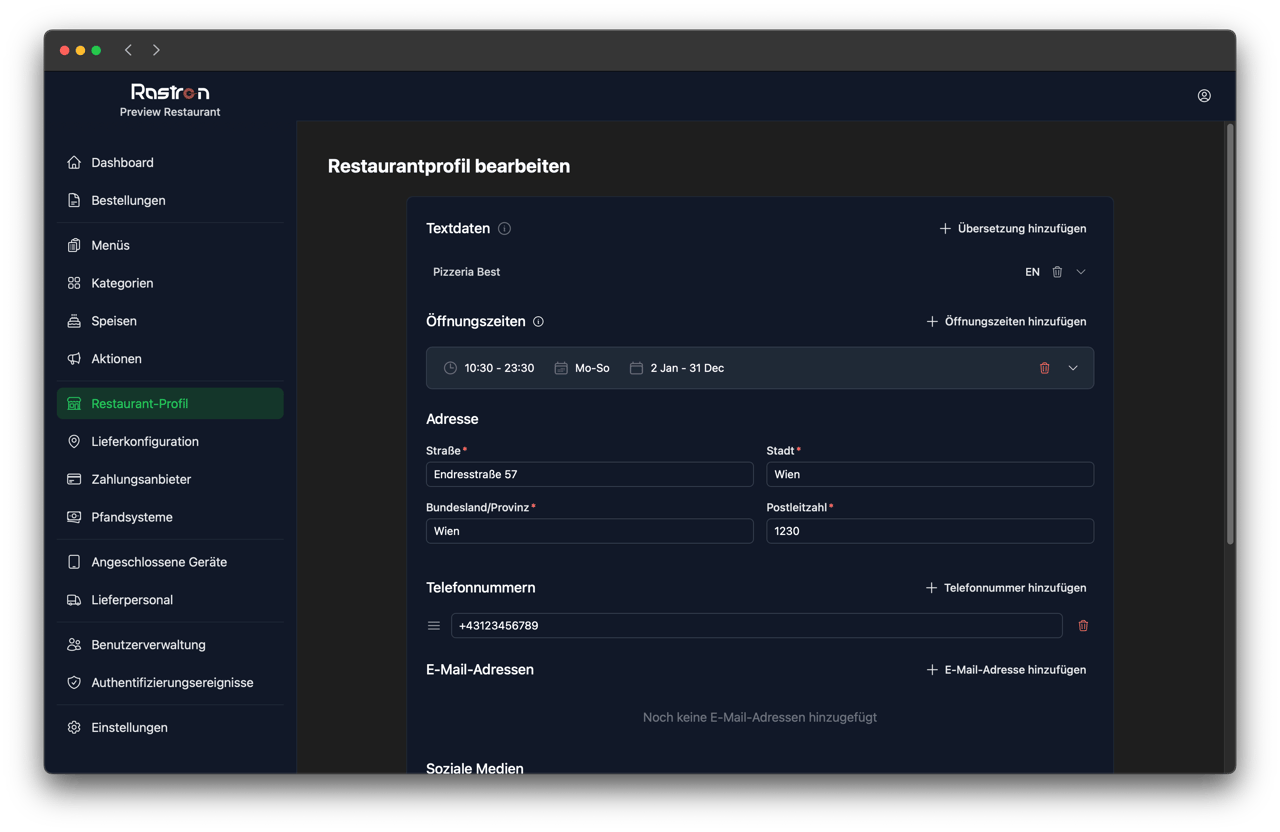Open Dashboard in the sidebar
Viewport: 1280px width, 832px height.
[x=122, y=163]
